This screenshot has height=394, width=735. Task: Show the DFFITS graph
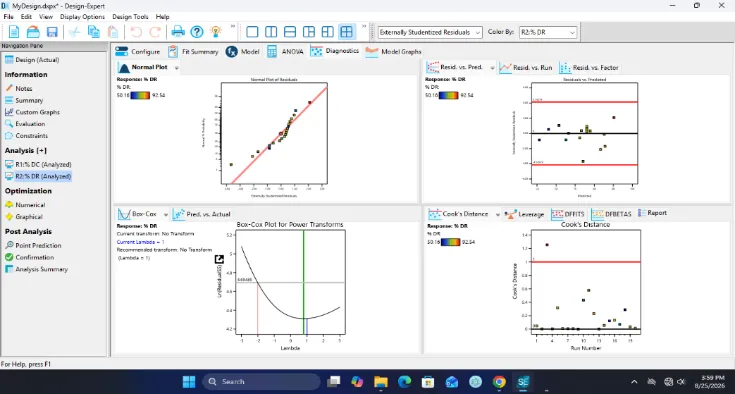click(x=568, y=214)
